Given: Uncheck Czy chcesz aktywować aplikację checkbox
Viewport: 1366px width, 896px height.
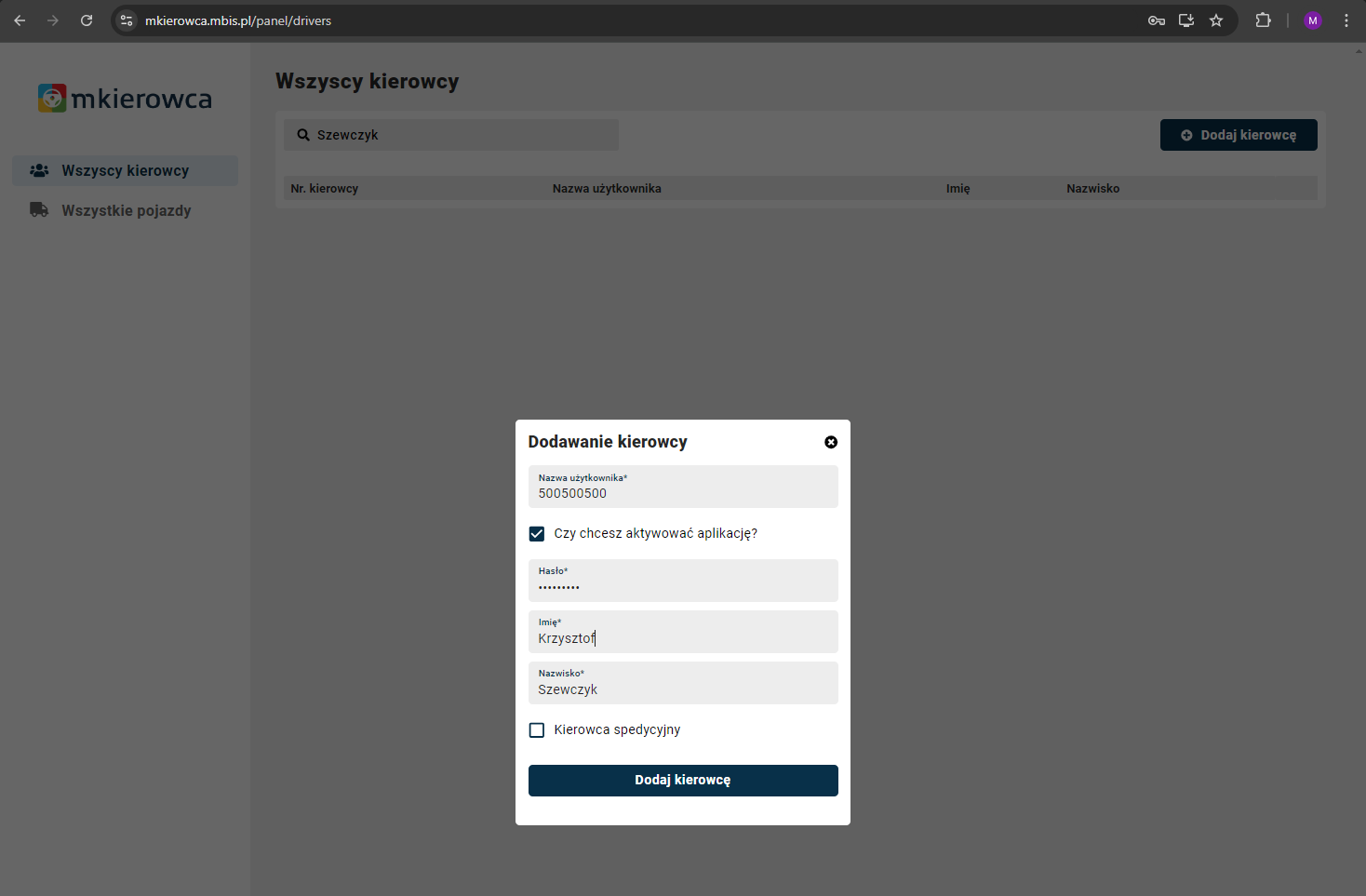Looking at the screenshot, I should 537,534.
